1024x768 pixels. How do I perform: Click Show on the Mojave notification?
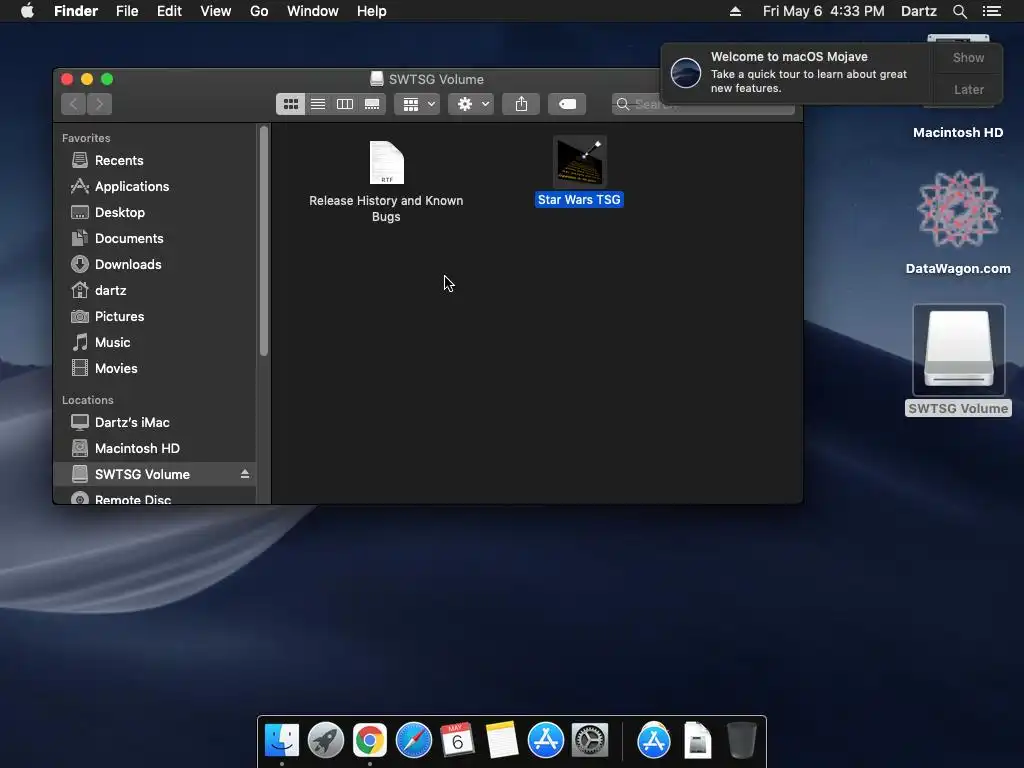[x=968, y=57]
